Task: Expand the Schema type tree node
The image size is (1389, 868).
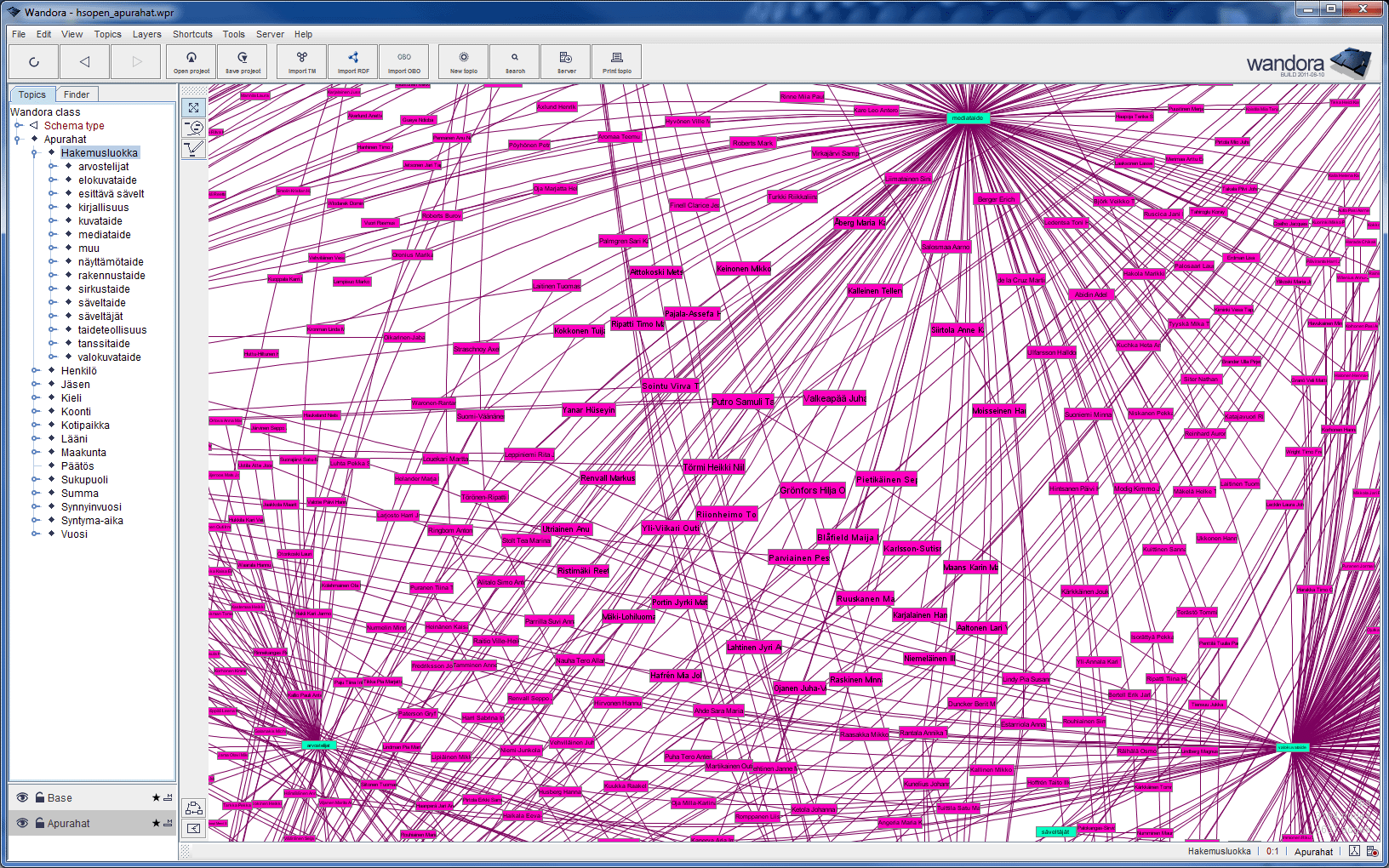Action: [19, 126]
